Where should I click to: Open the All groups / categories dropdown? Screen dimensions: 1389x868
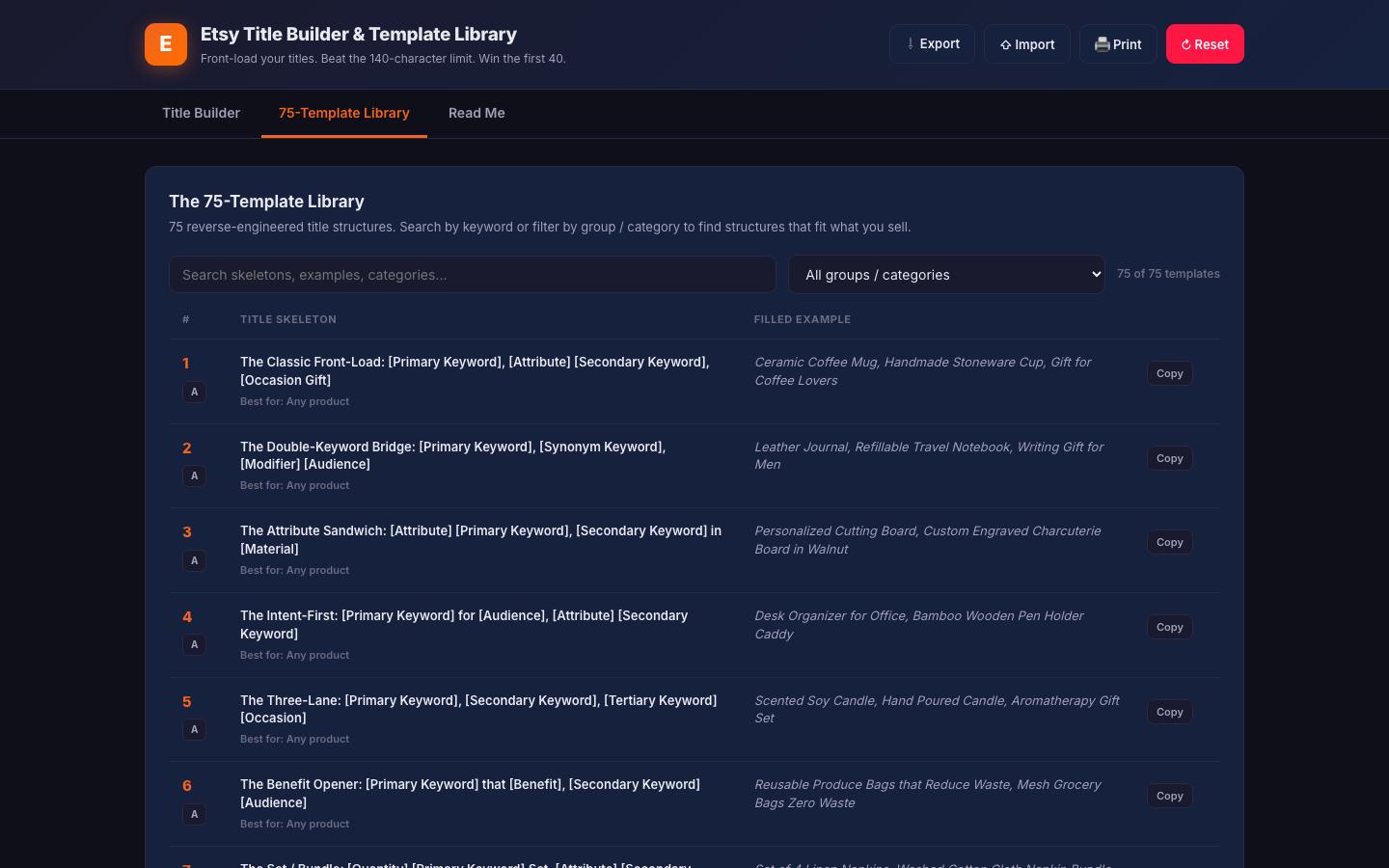click(x=946, y=275)
